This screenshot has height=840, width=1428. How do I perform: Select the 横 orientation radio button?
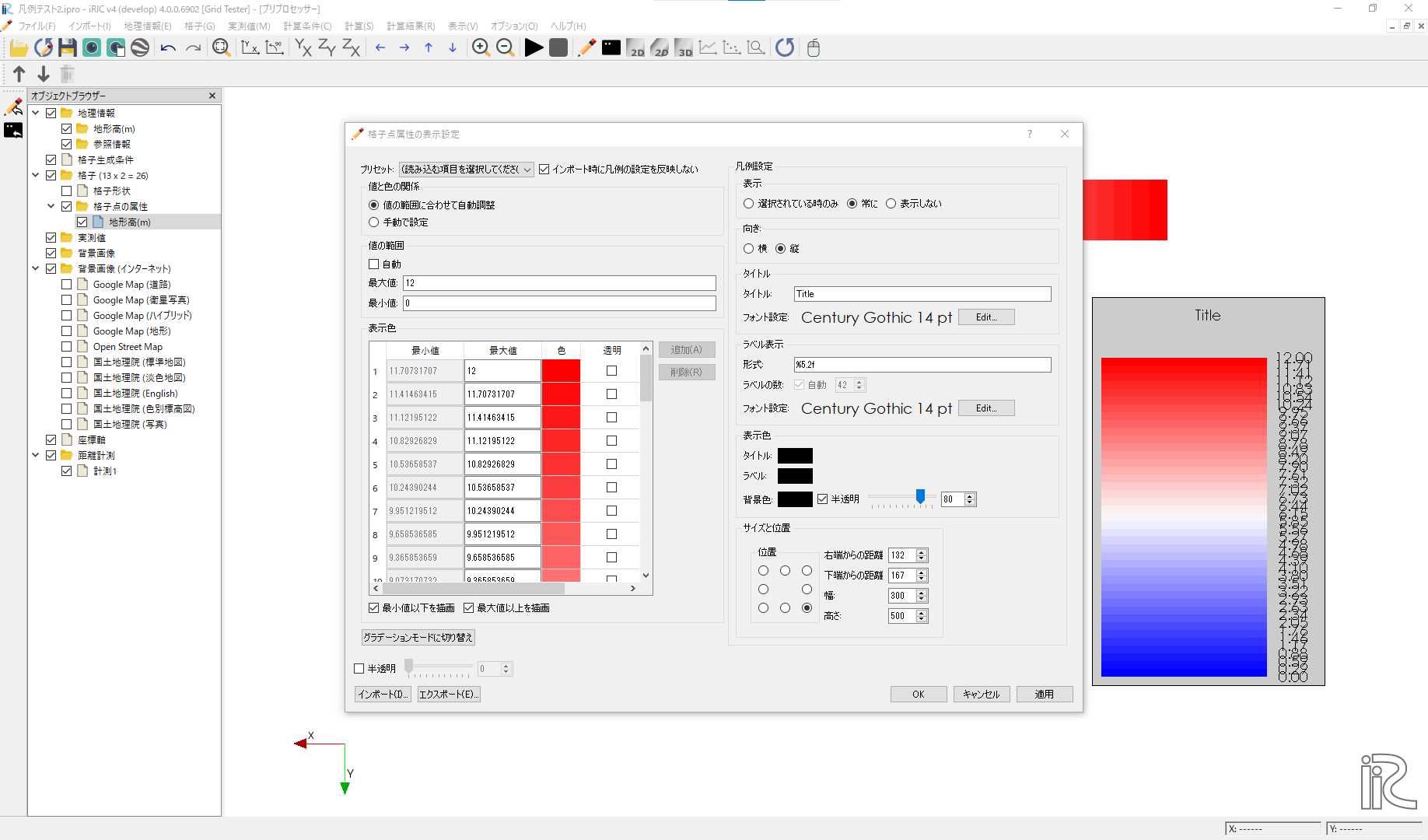(748, 248)
